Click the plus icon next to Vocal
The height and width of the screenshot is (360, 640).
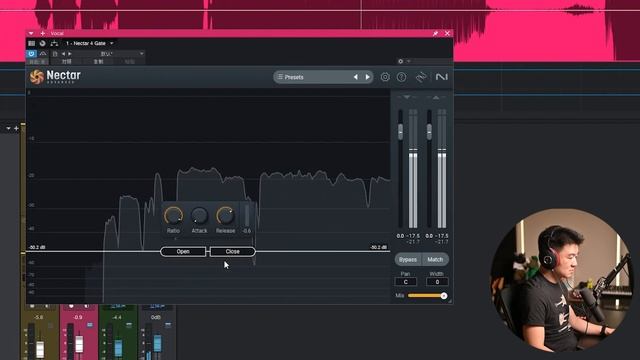(x=42, y=33)
